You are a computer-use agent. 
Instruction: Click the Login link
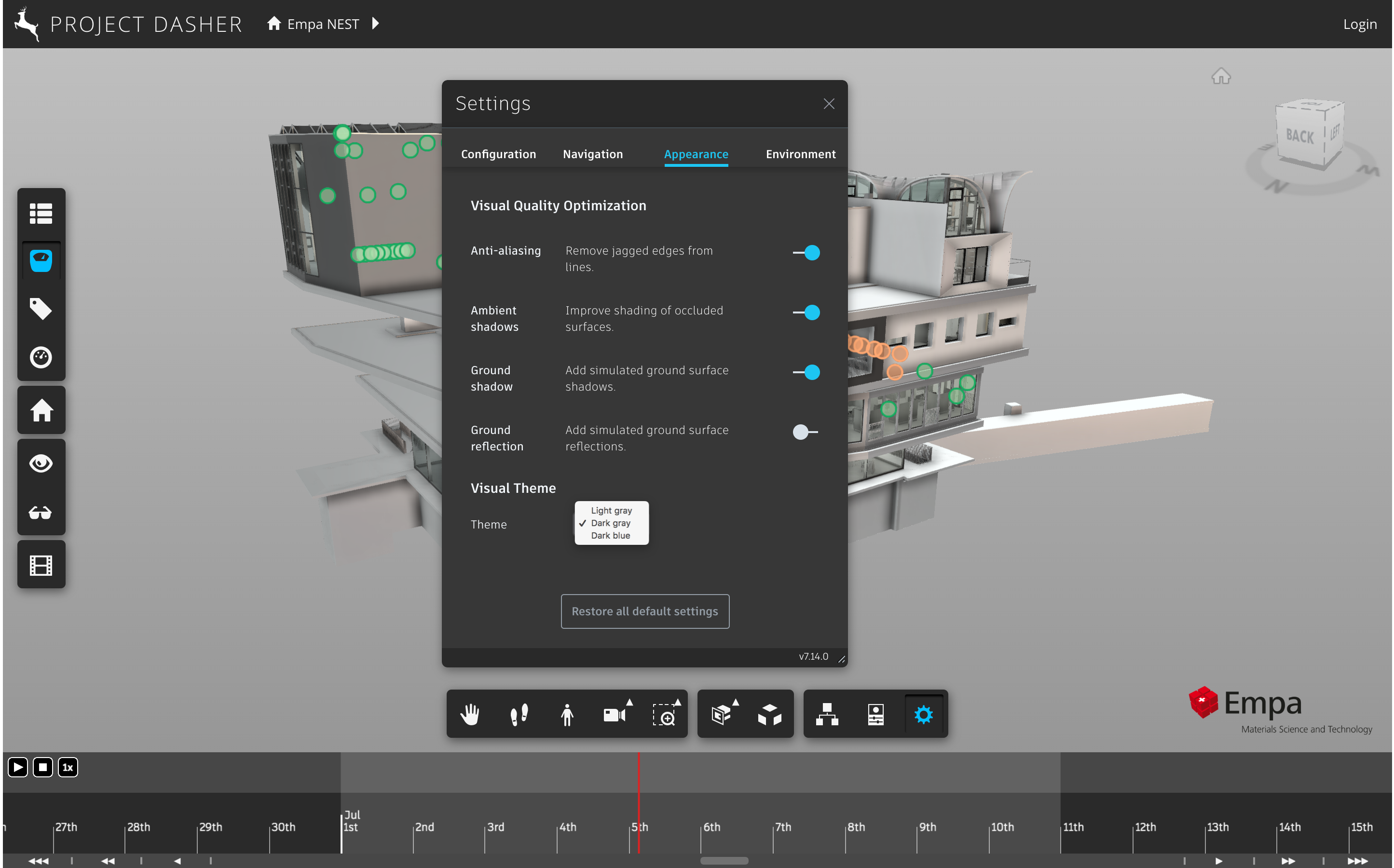[x=1360, y=24]
